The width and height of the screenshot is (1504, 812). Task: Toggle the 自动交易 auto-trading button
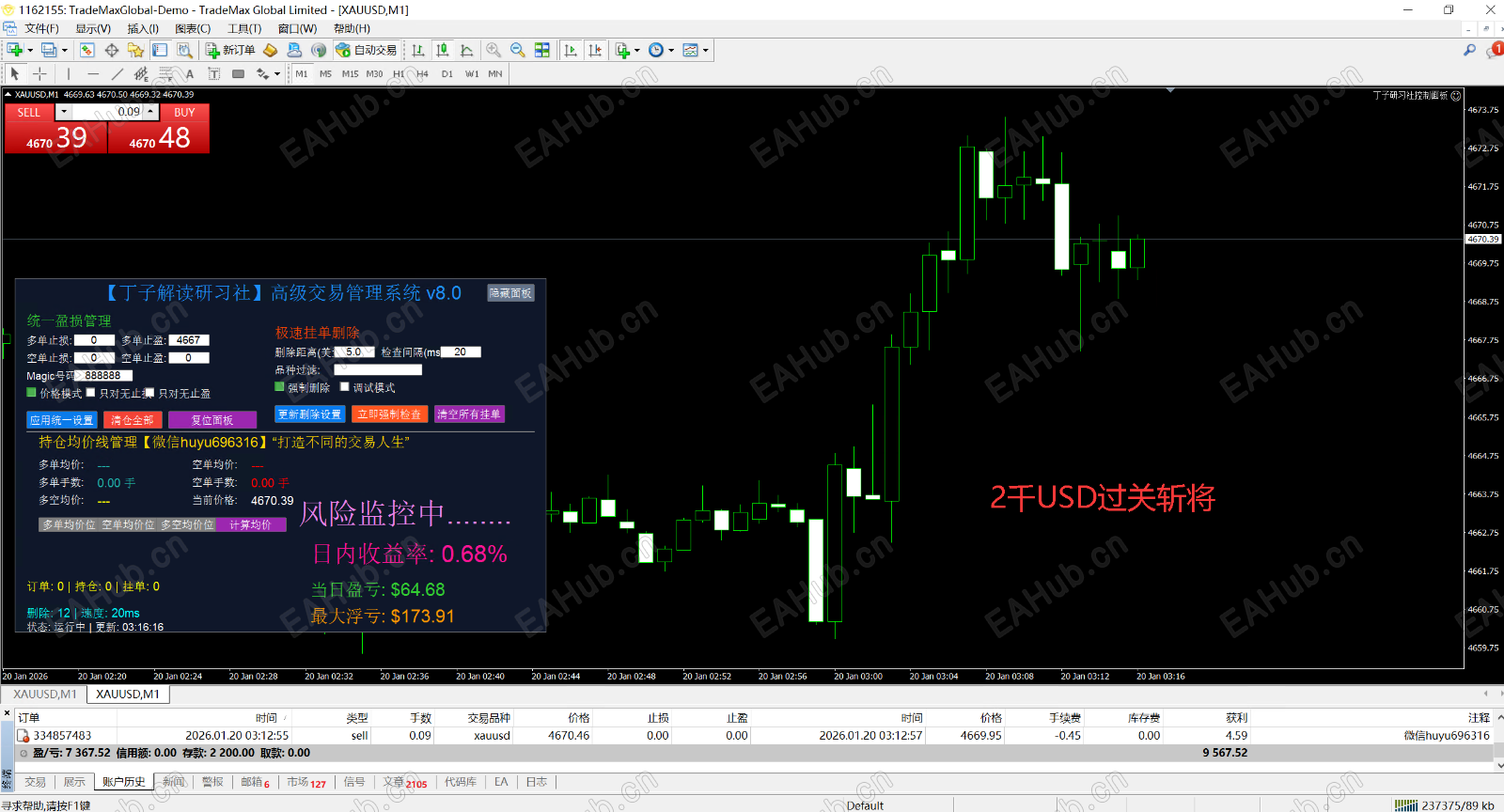367,50
